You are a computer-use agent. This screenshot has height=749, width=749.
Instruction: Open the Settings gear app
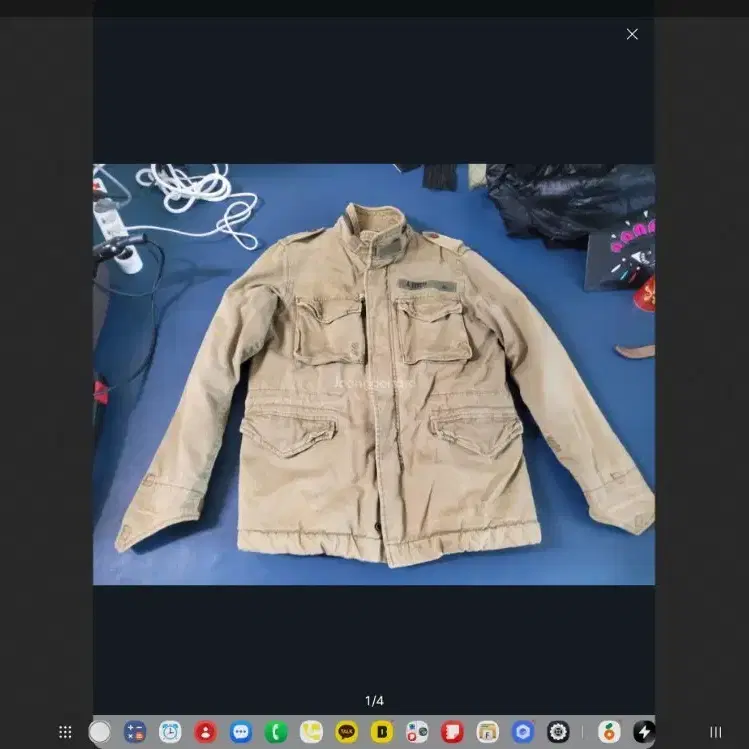[557, 732]
